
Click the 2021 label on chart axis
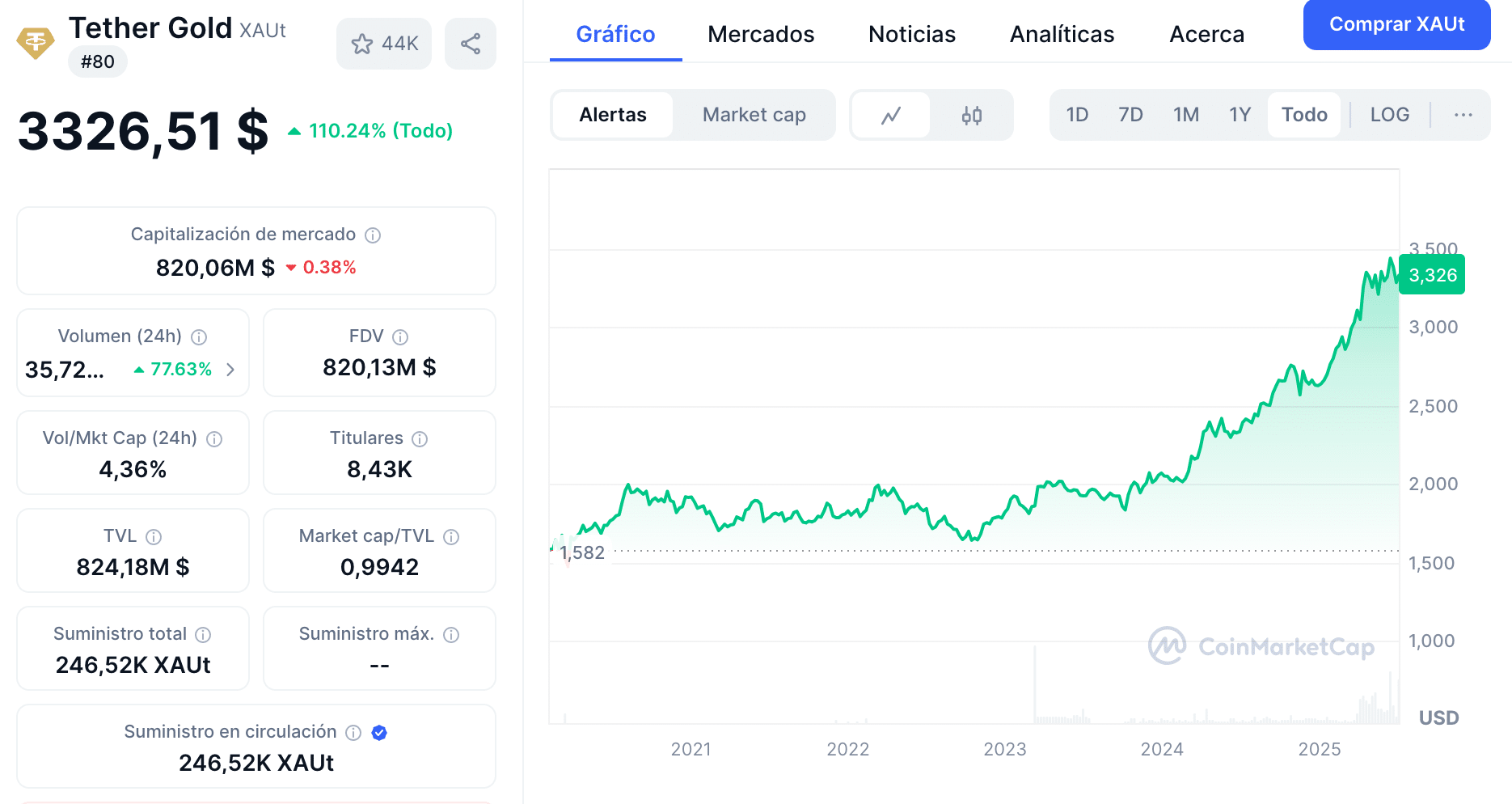[x=691, y=750]
